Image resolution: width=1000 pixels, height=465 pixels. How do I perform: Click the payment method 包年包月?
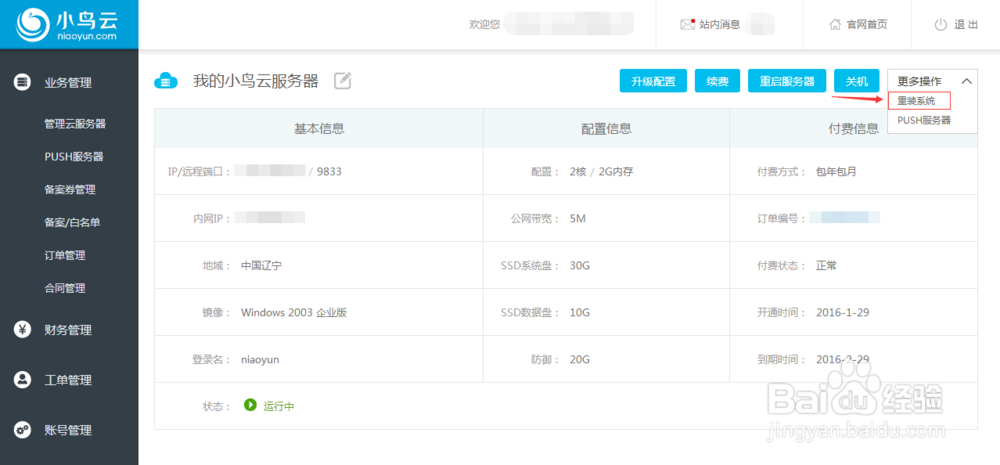point(837,172)
